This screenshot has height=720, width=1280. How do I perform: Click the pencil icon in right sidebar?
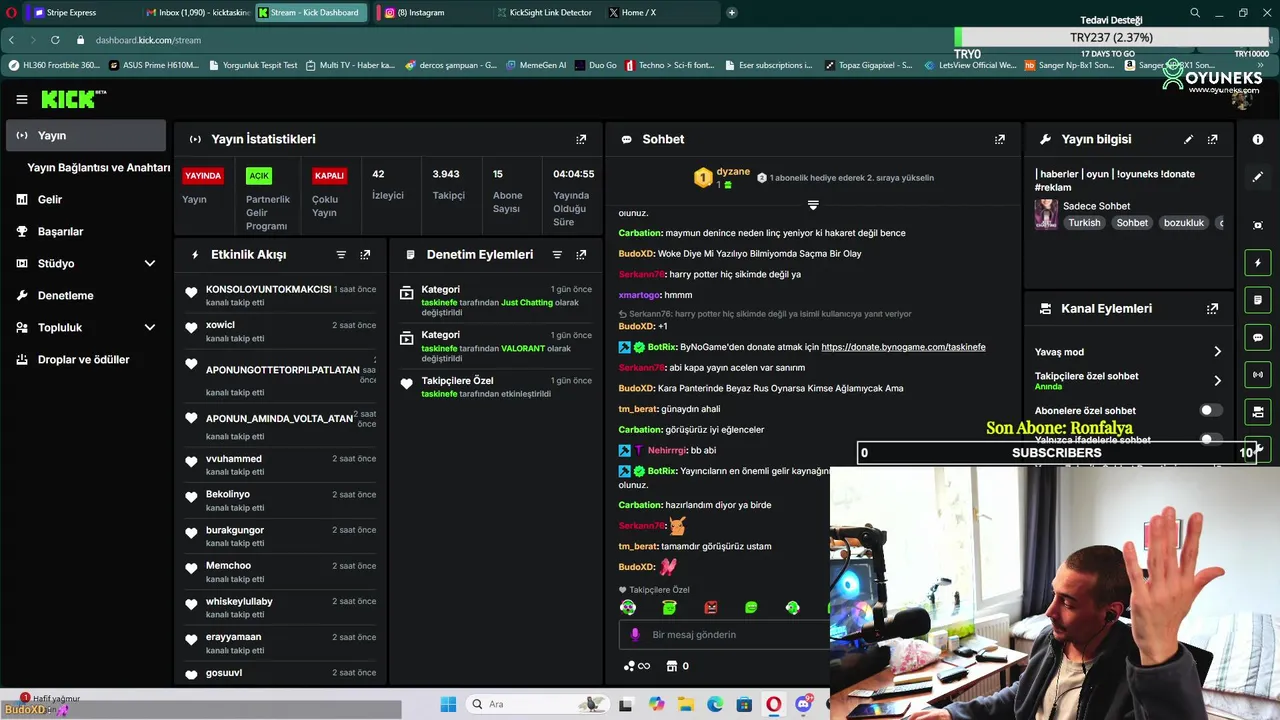[x=1258, y=176]
